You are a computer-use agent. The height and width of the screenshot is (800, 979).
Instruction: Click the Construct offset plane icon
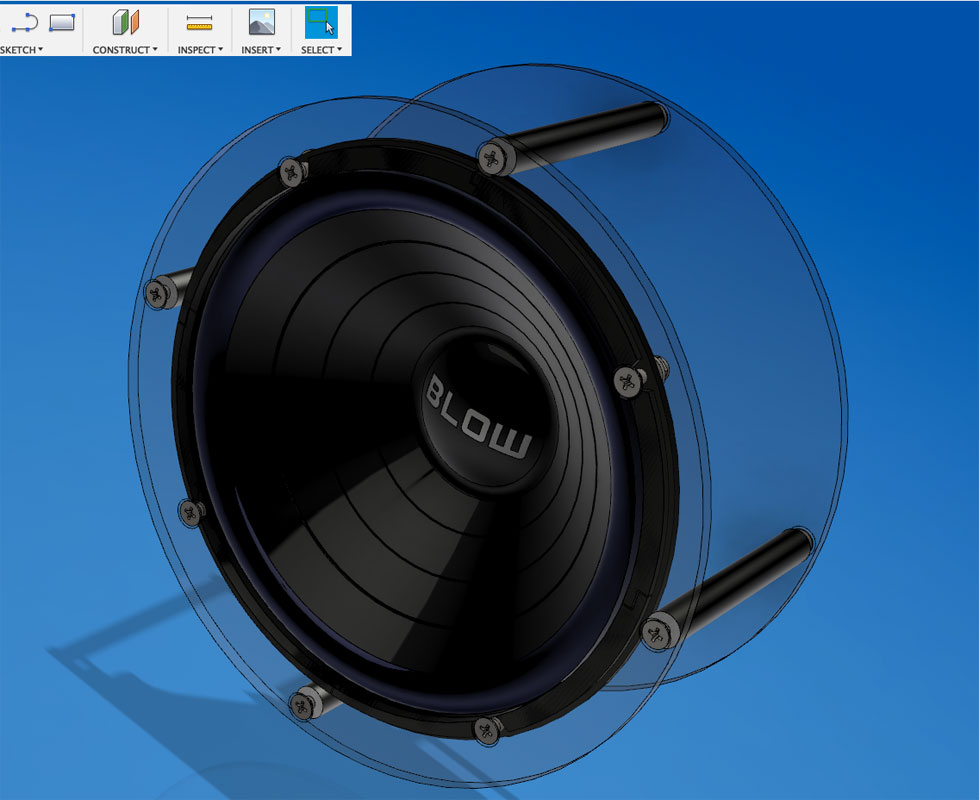(125, 22)
